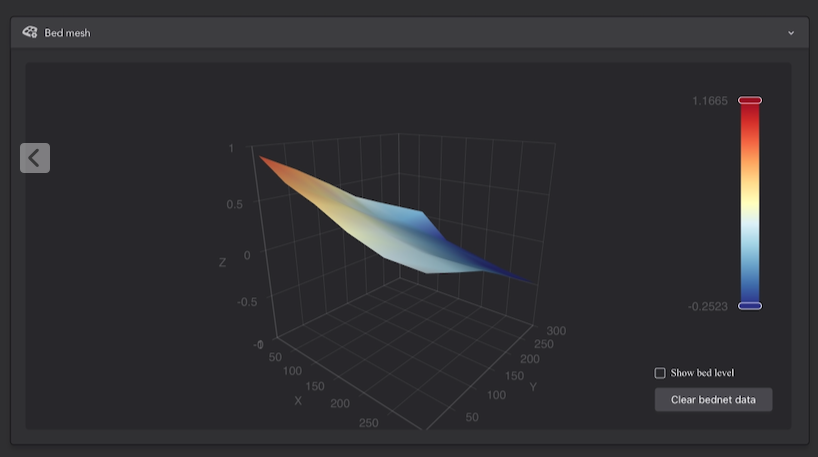The image size is (818, 457).
Task: Click the left arrow back button
Action: pyautogui.click(x=35, y=157)
